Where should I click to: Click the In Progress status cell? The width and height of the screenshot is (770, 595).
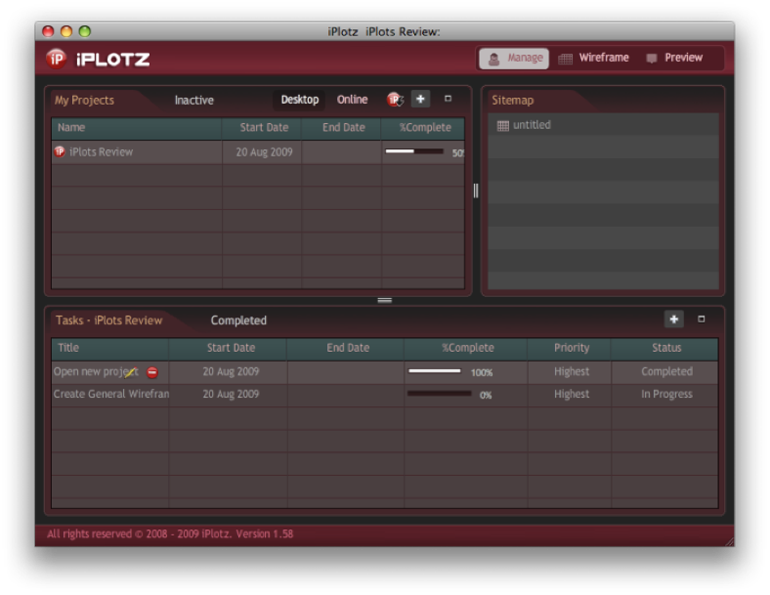[666, 394]
